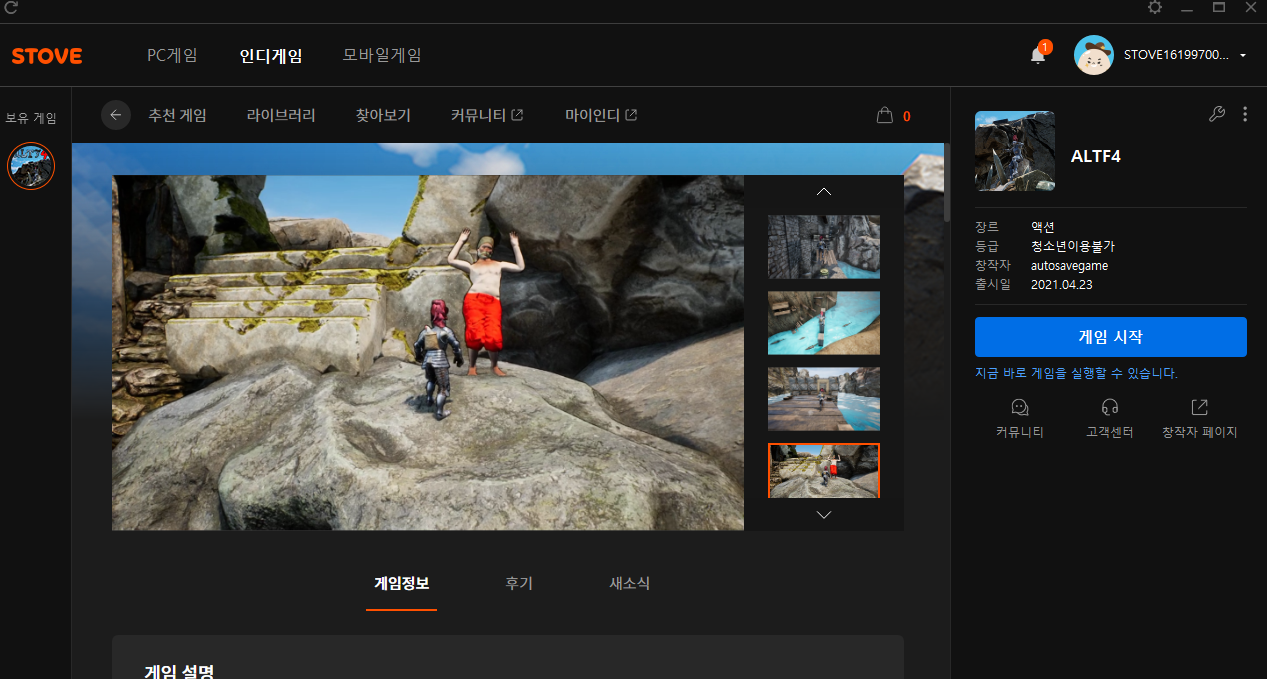This screenshot has height=679, width=1267.
Task: Open the shopping bag cart icon
Action: pyautogui.click(x=884, y=115)
